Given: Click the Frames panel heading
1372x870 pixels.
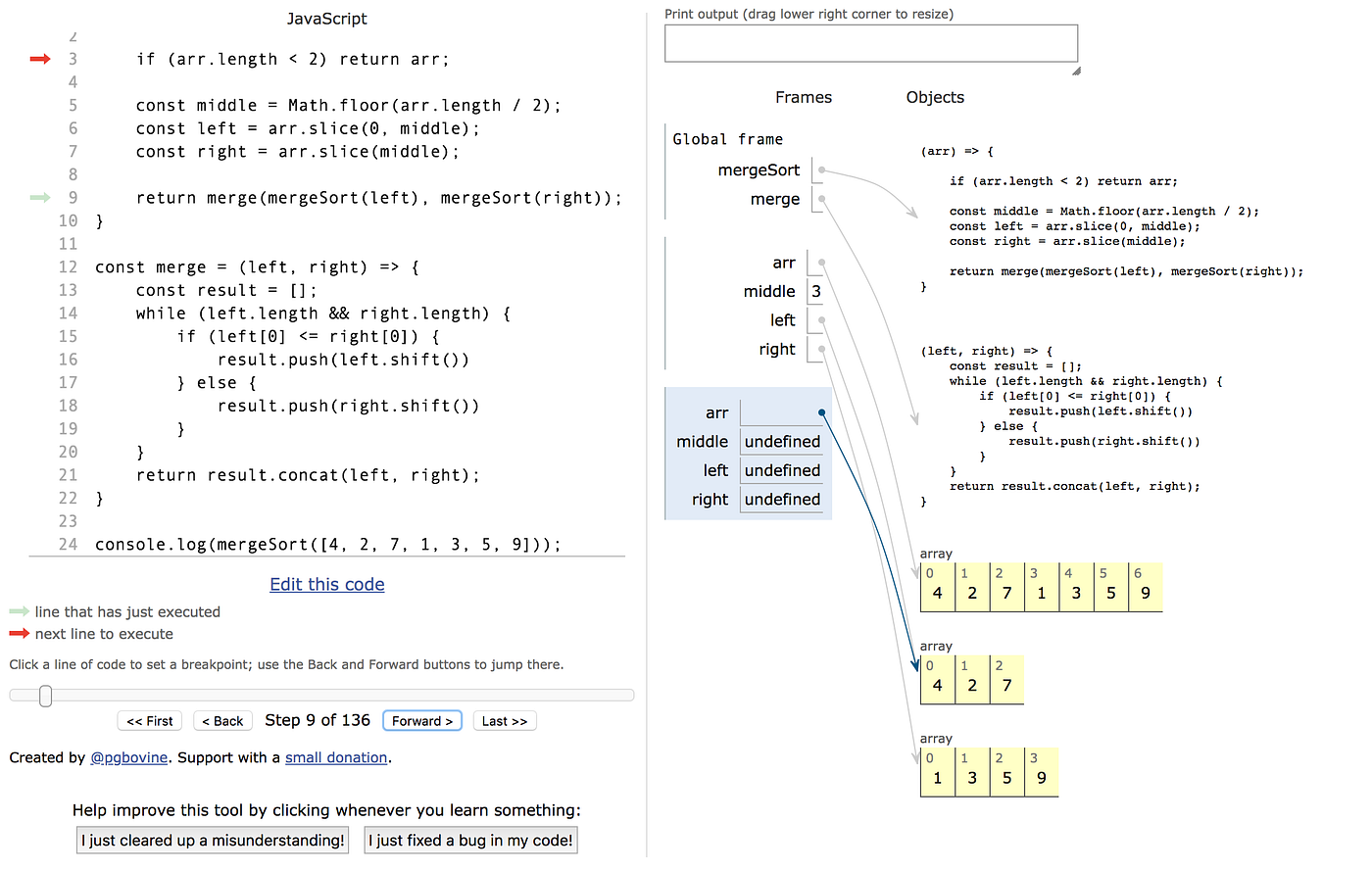Looking at the screenshot, I should point(804,97).
